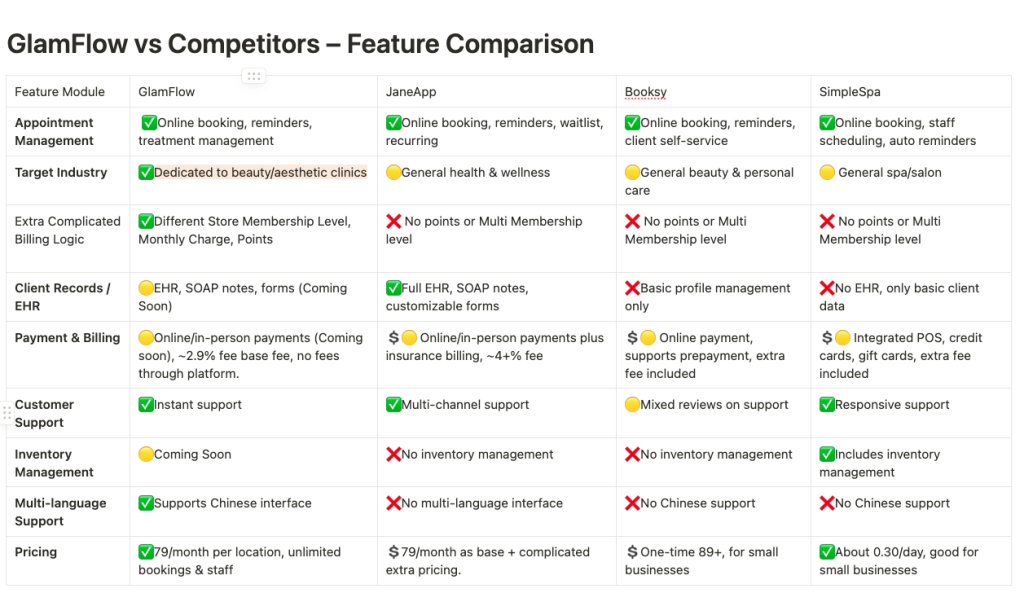The width and height of the screenshot is (1024, 593).
Task: Click the Multi-language Support row label
Action: point(60,512)
